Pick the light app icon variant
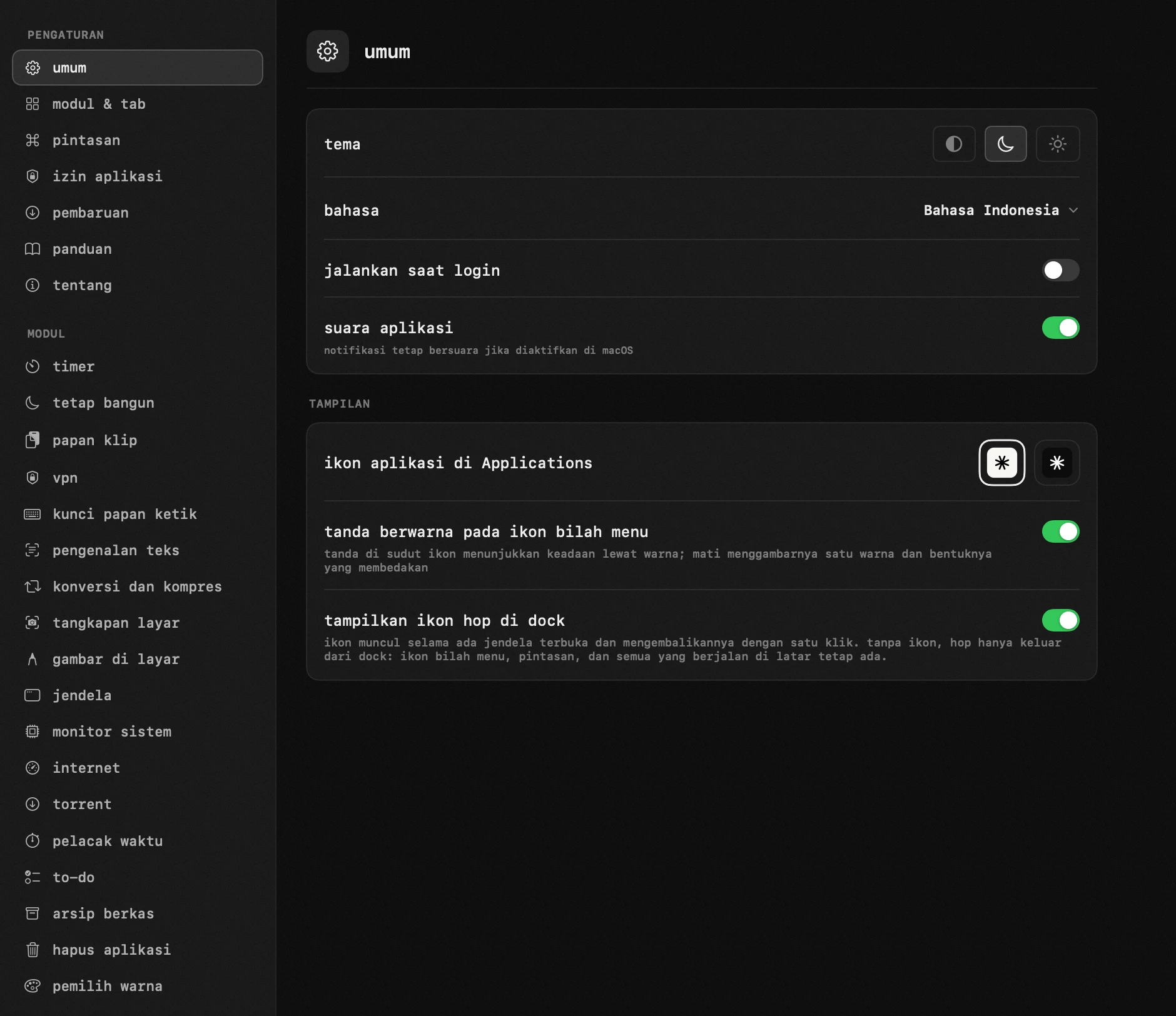The image size is (1176, 1016). click(x=1002, y=463)
